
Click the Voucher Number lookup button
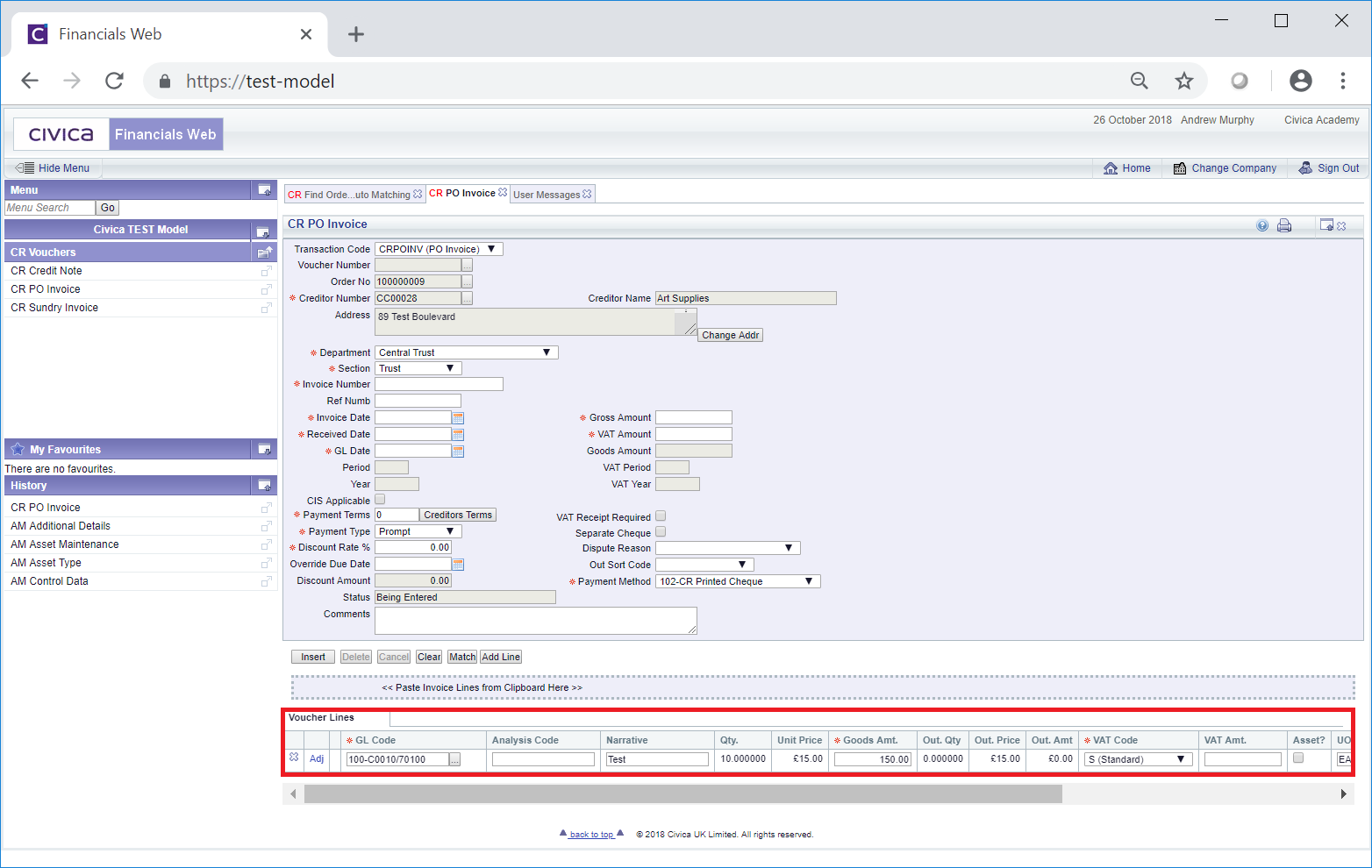coord(468,266)
